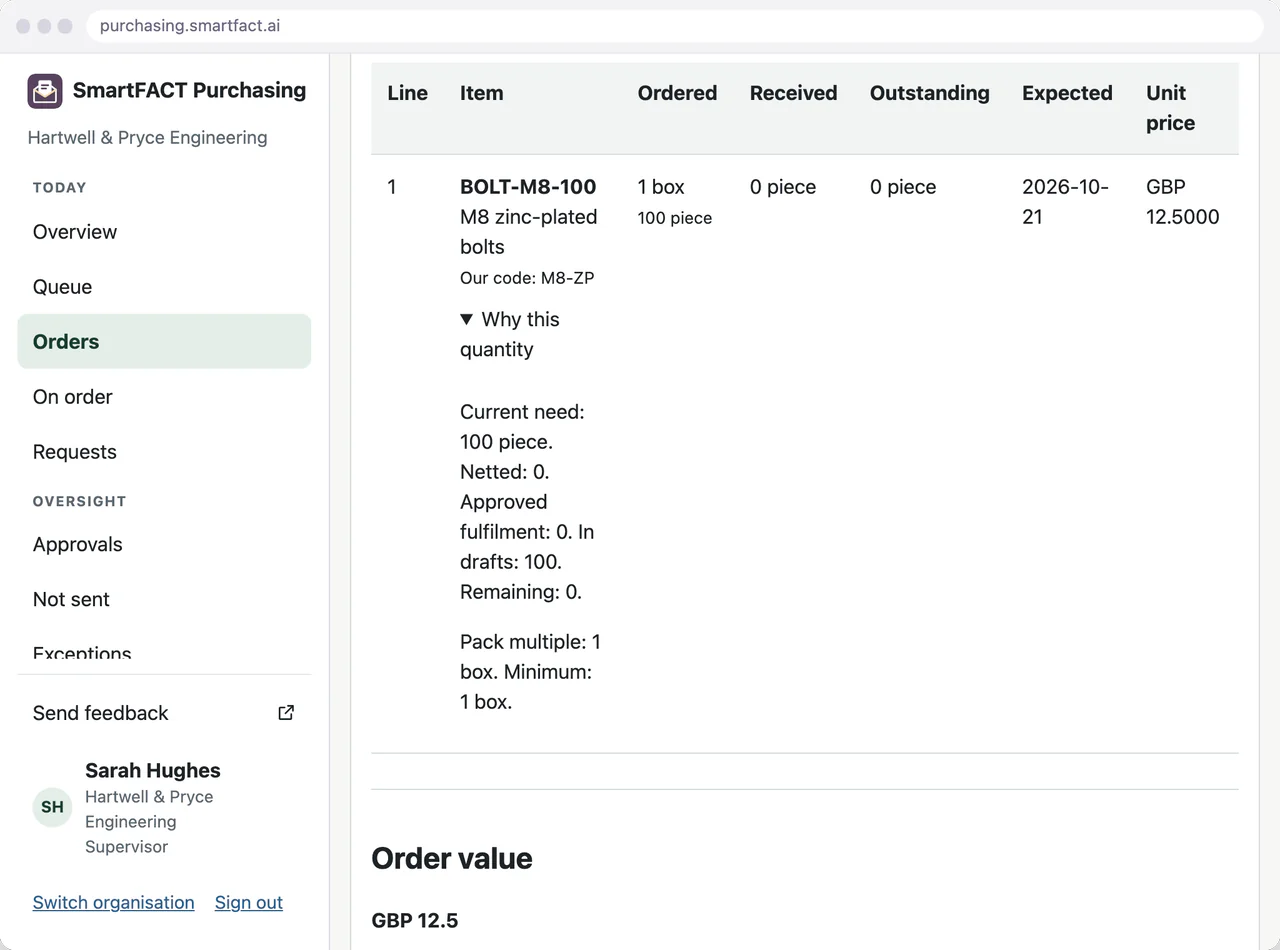The image size is (1280, 950).
Task: Click the Order value heading
Action: [451, 858]
